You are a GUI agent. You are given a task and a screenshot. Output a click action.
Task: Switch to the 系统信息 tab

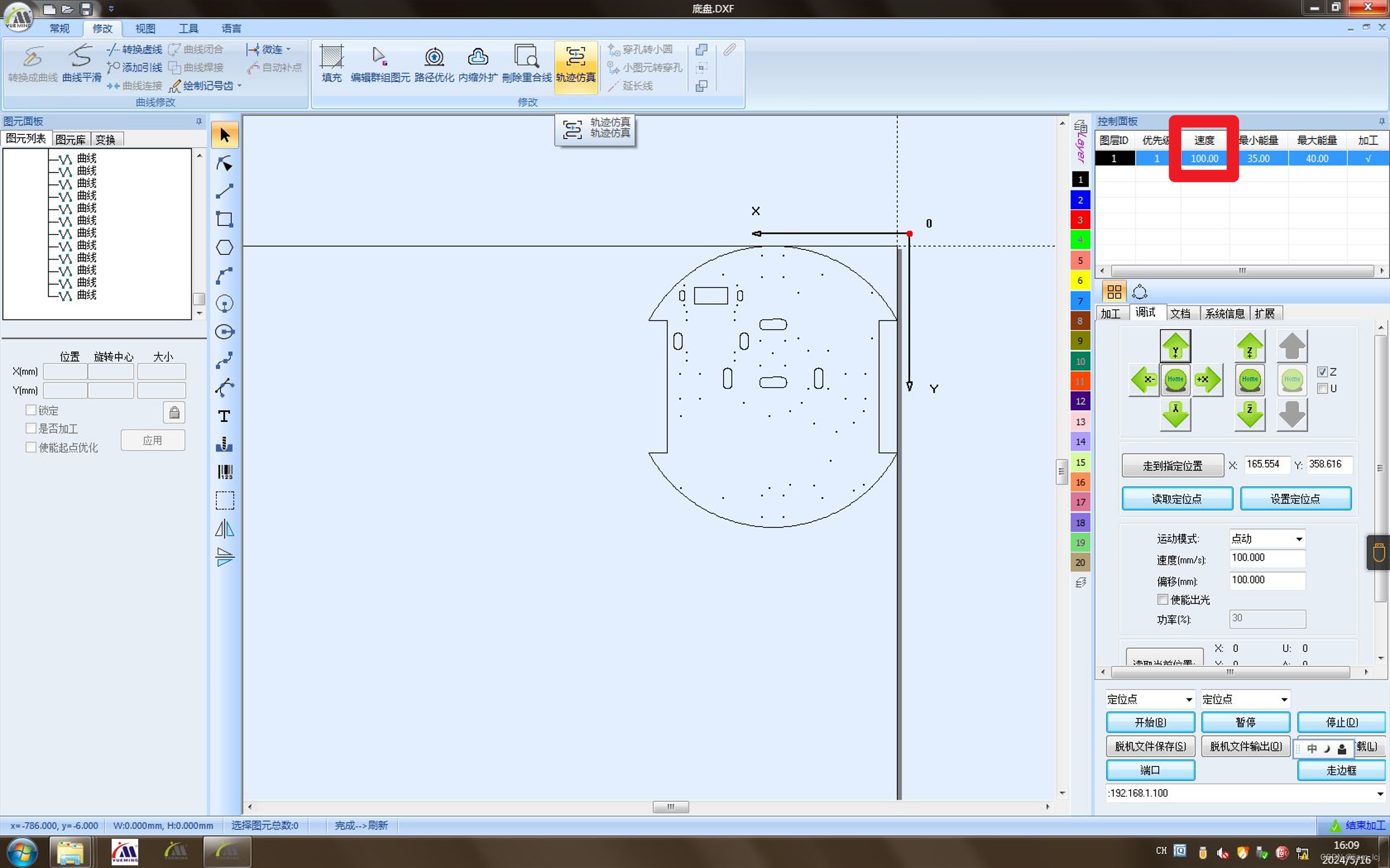pyautogui.click(x=1225, y=313)
